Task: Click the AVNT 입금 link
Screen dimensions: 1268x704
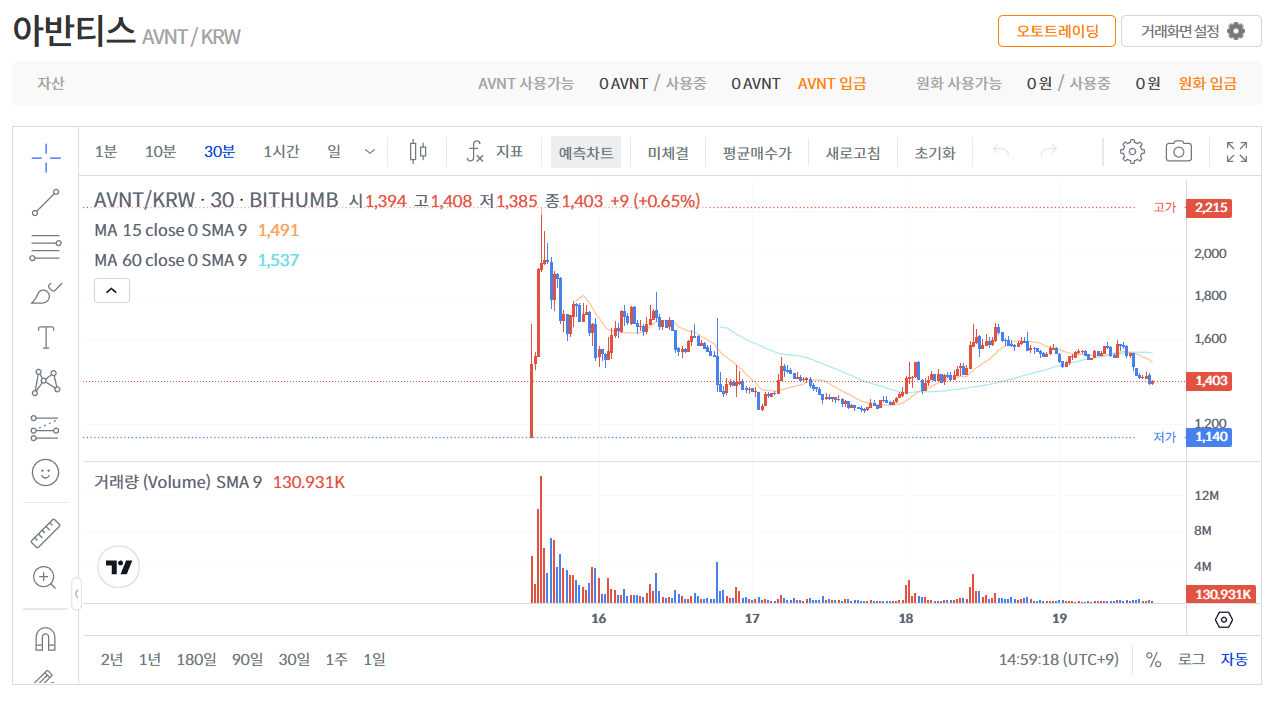Action: click(832, 84)
